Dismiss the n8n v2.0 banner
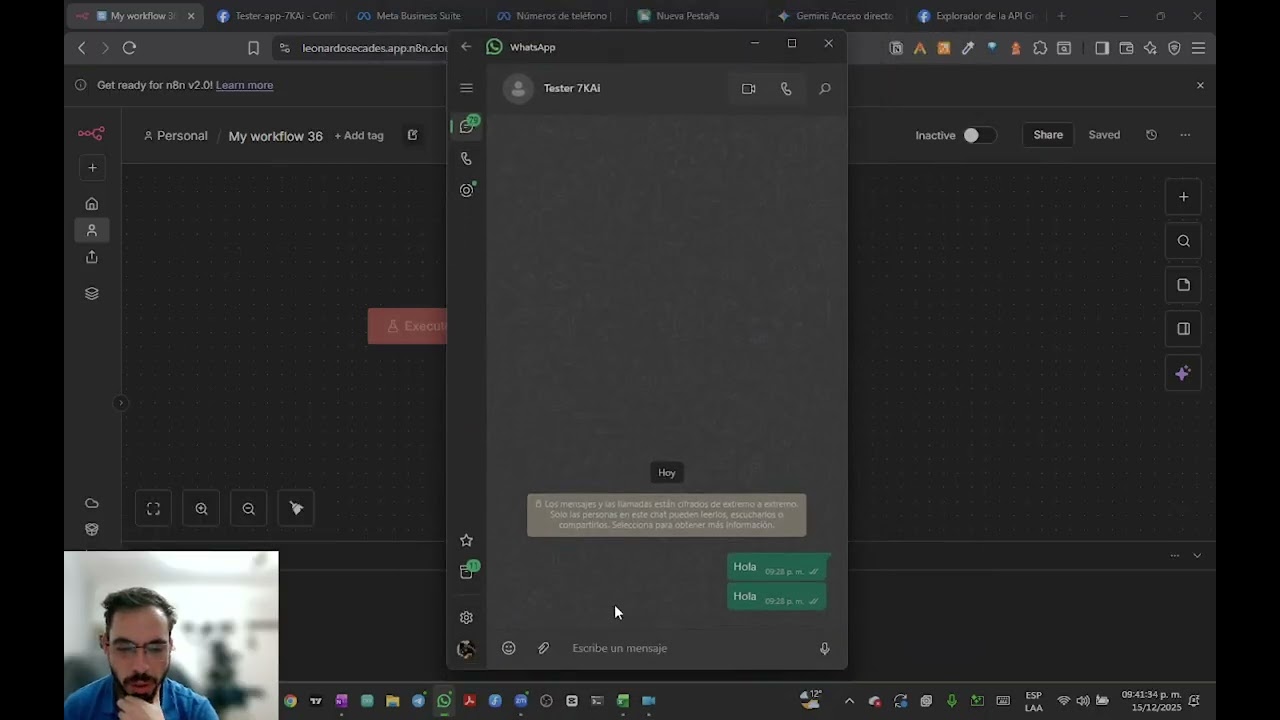Viewport: 1280px width, 720px height. (1200, 85)
